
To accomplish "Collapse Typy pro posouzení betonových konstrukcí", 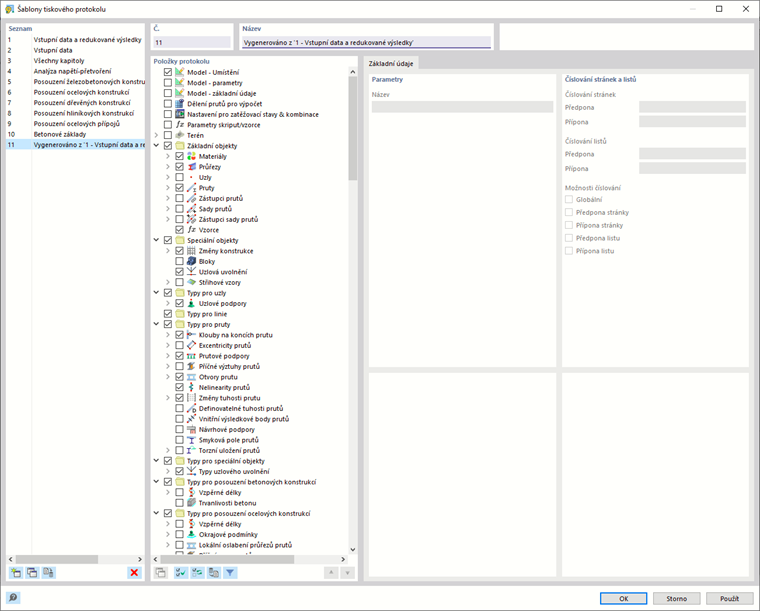I will pyautogui.click(x=157, y=482).
